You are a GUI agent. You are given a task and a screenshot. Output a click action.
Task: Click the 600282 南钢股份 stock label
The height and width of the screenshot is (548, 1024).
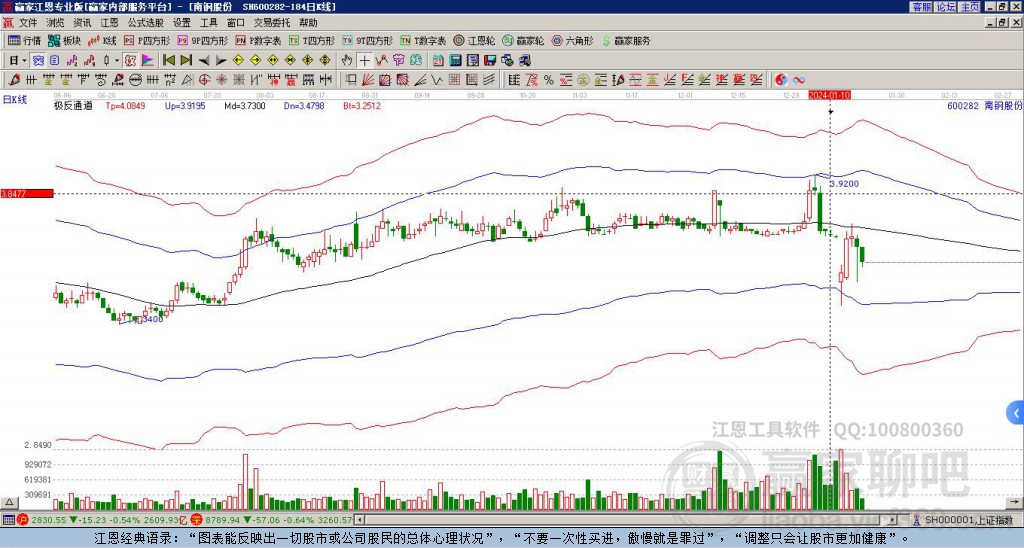click(x=984, y=105)
